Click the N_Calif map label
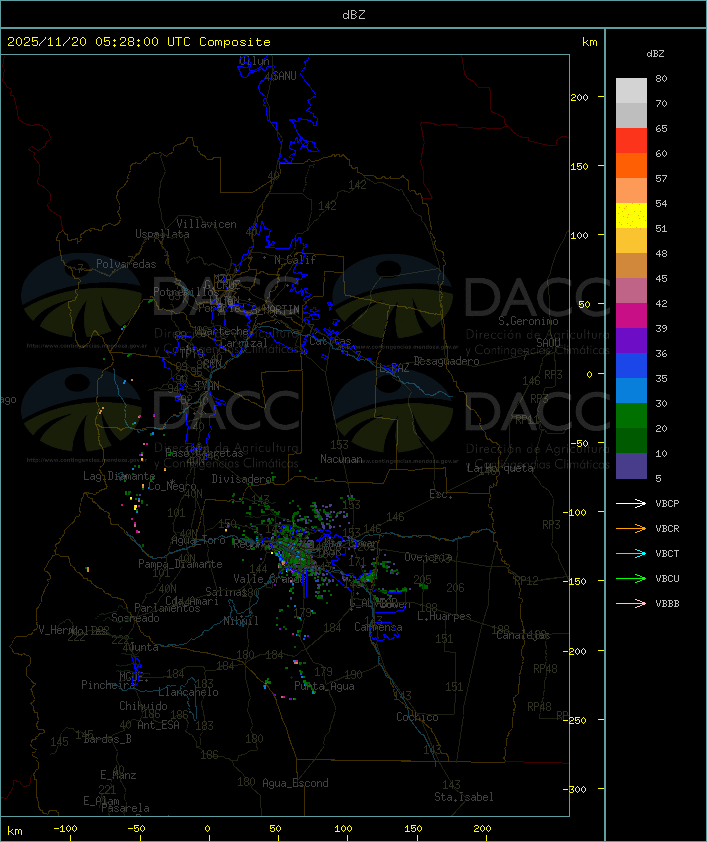Screen dimensions: 707x842 click(295, 259)
